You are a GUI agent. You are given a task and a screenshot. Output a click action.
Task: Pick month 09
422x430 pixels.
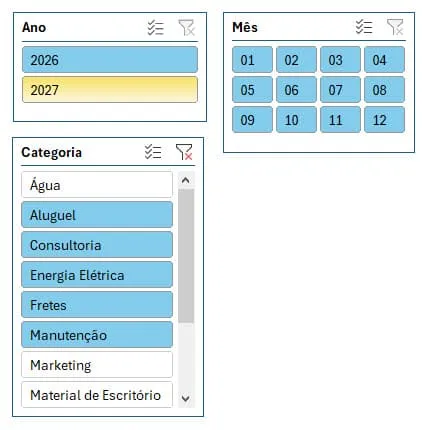coord(252,120)
